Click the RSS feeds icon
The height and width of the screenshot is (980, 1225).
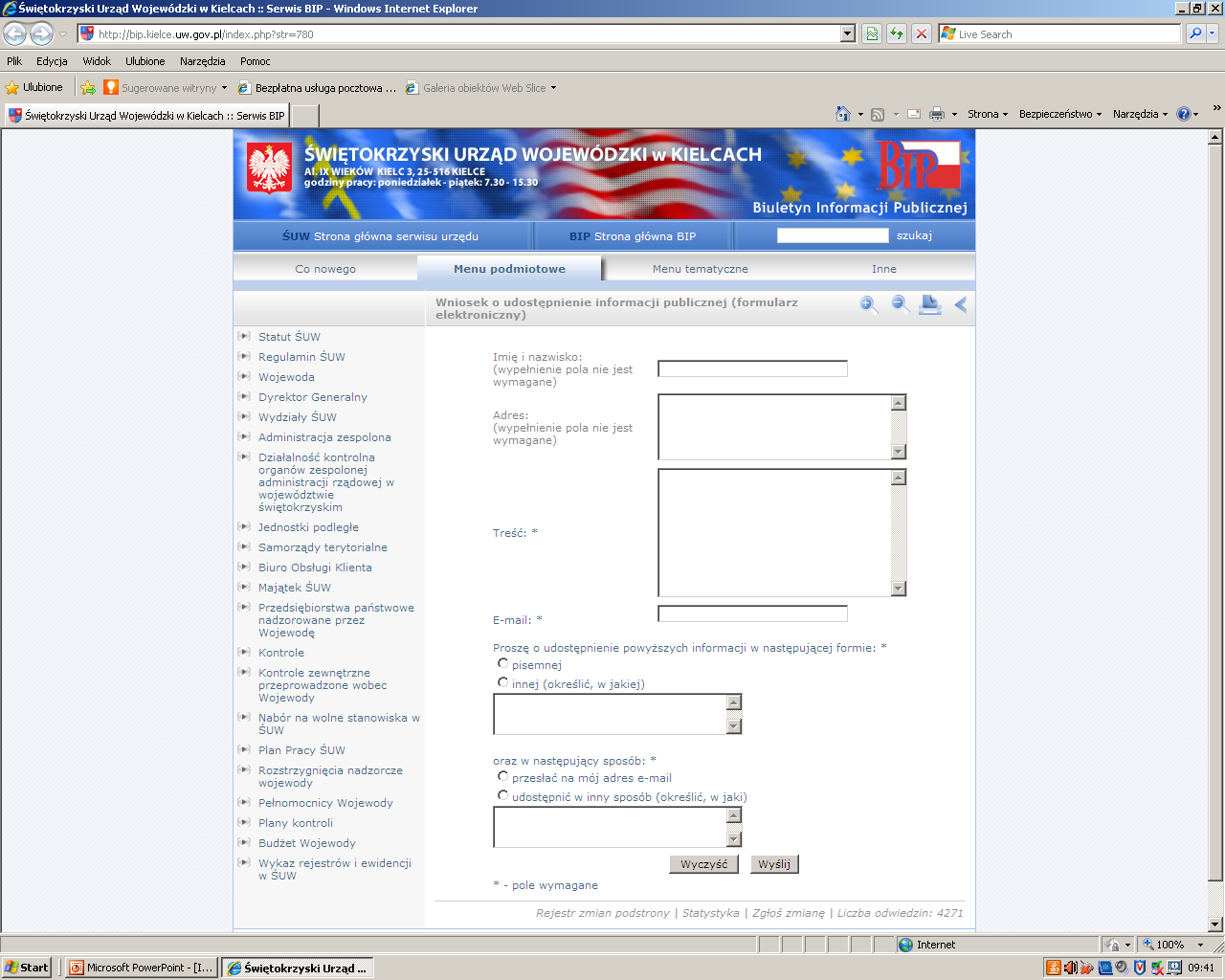pyautogui.click(x=878, y=114)
